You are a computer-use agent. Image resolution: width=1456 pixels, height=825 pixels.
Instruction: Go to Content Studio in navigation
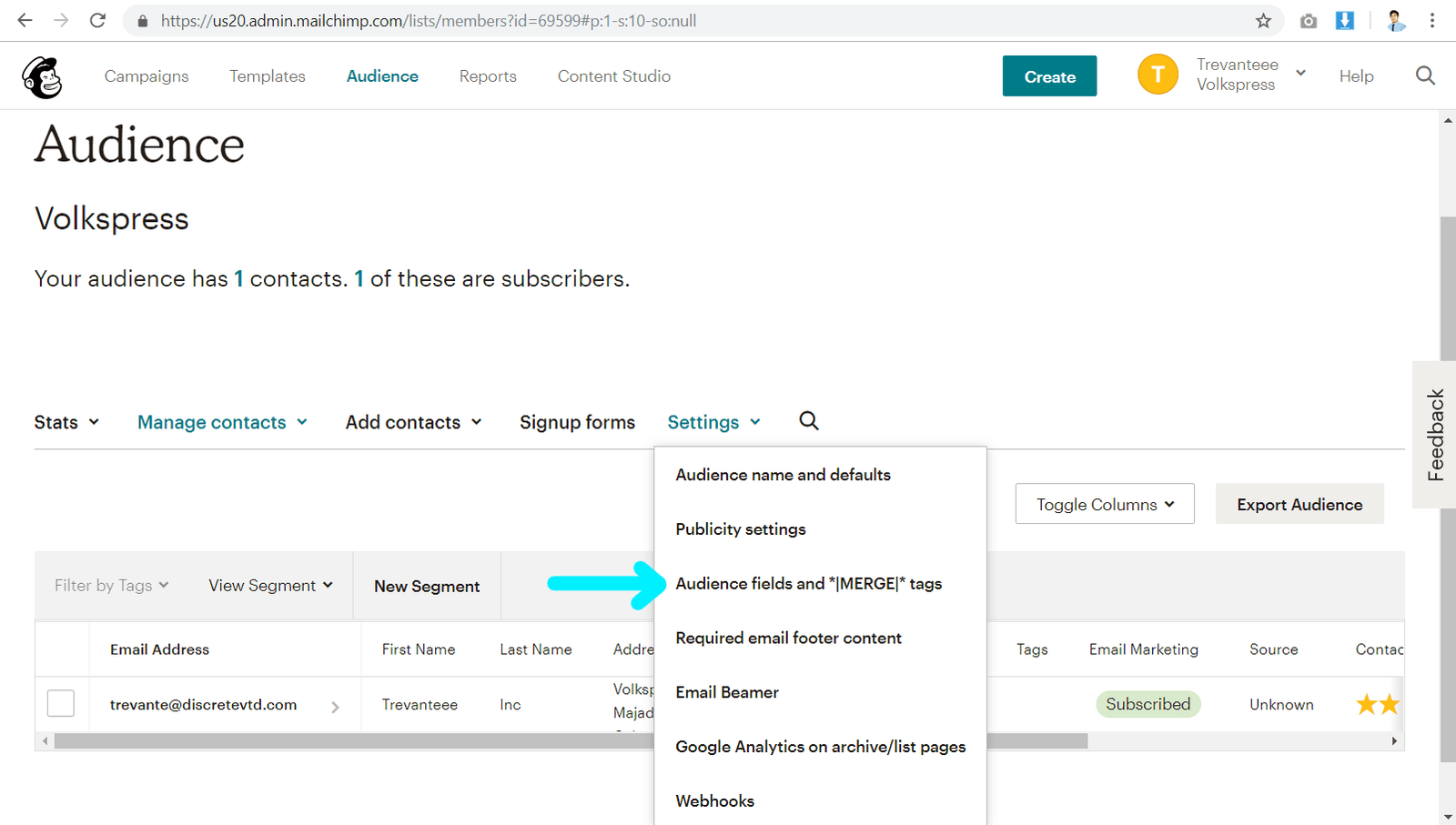614,76
